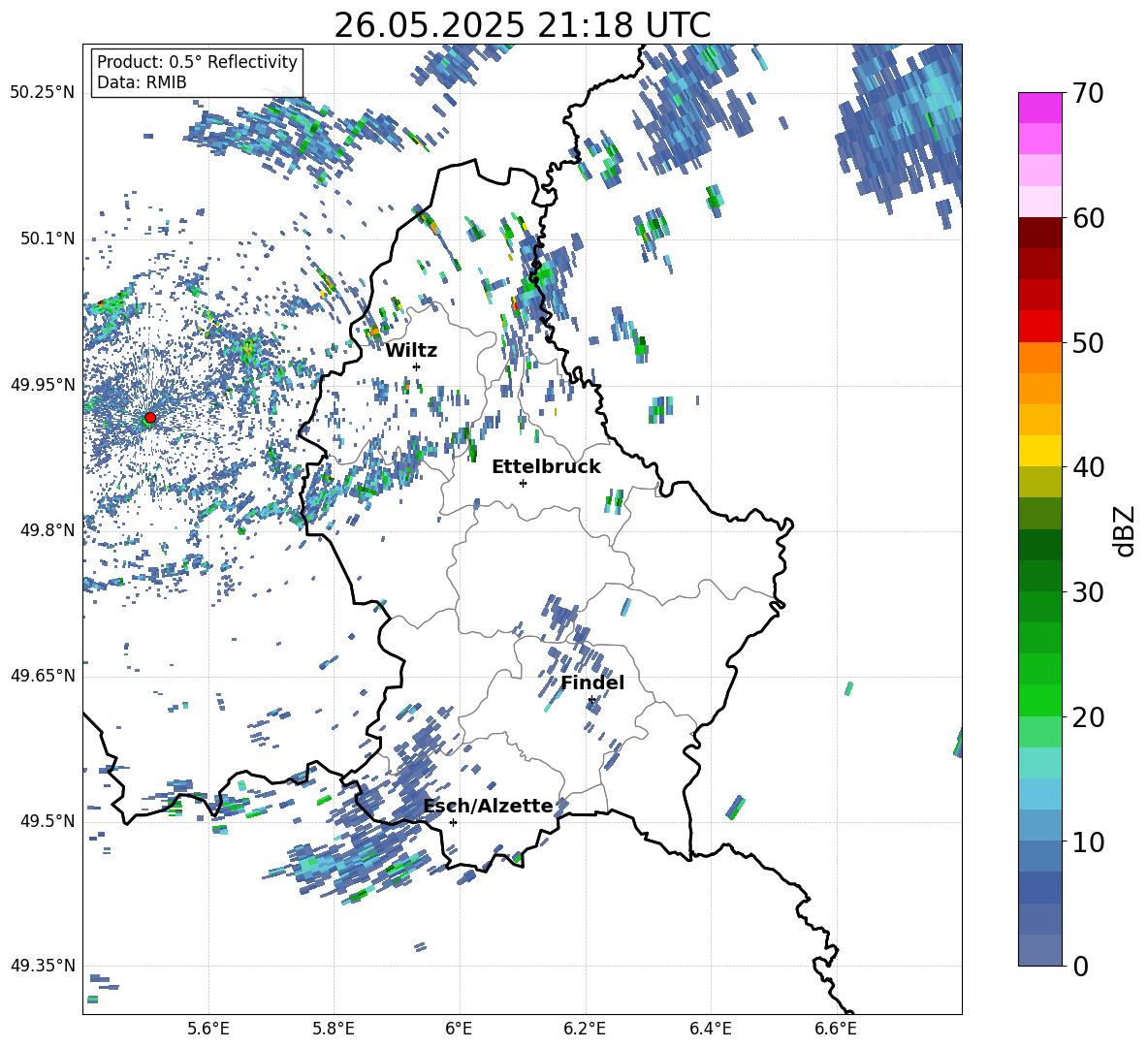Click the dark green colorbar segment near 35
Viewport: 1148px width, 1048px height.
tap(1039, 545)
